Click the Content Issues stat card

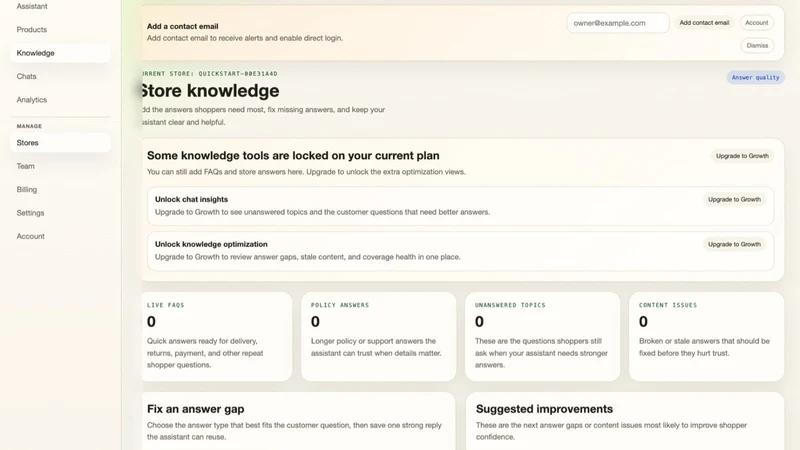pyautogui.click(x=707, y=336)
